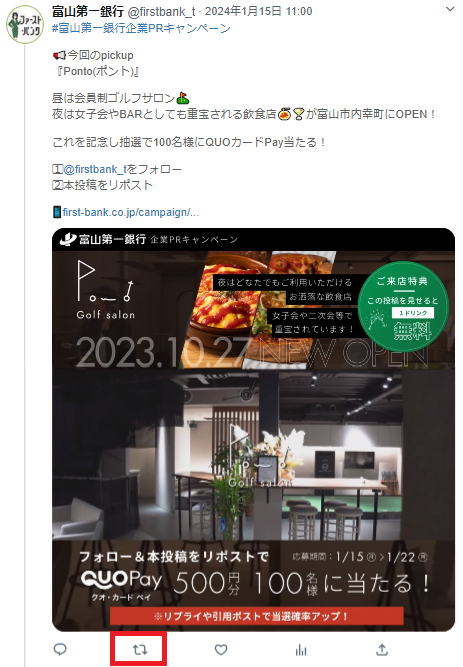
Task: Click the QUO Pay logo in banner
Action: pos(122,584)
